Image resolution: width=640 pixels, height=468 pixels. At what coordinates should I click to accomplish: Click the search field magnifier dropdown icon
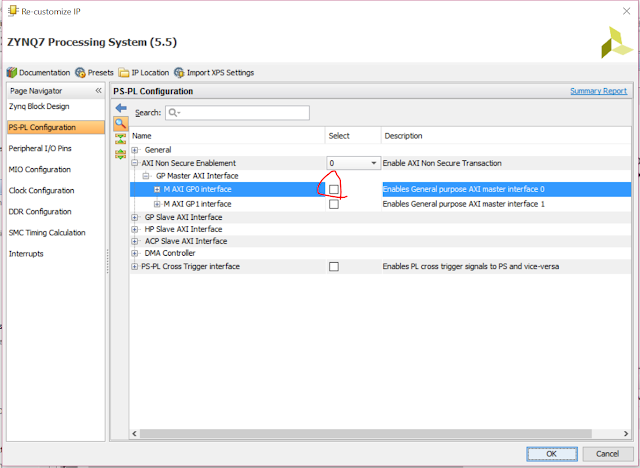174,113
